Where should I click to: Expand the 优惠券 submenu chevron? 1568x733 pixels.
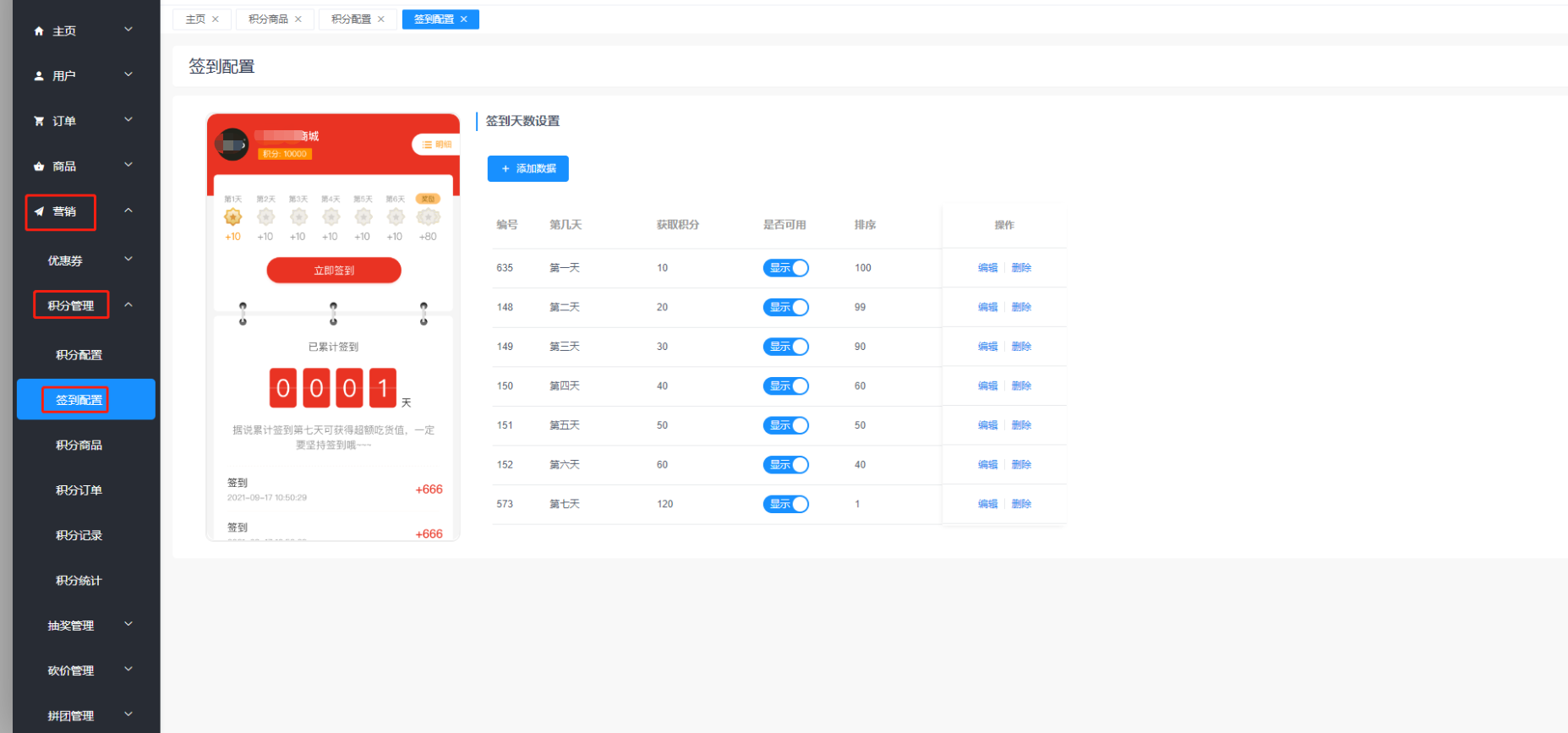point(128,260)
